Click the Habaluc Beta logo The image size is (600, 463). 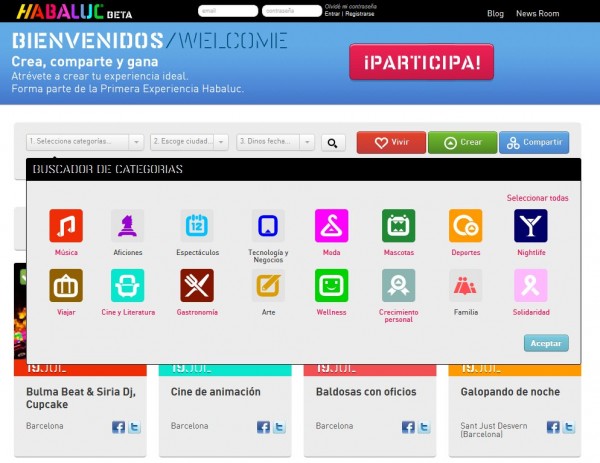(75, 12)
